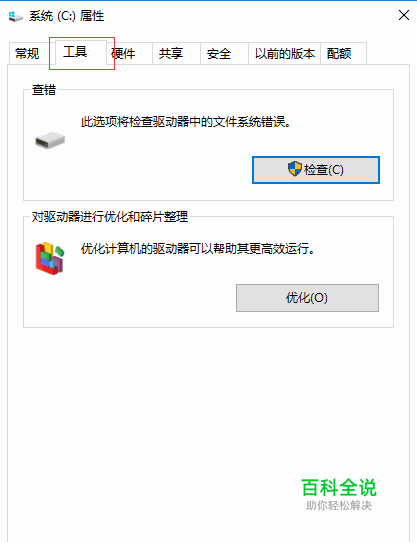Click the 优化(O) button
The width and height of the screenshot is (417, 542).
click(x=307, y=298)
